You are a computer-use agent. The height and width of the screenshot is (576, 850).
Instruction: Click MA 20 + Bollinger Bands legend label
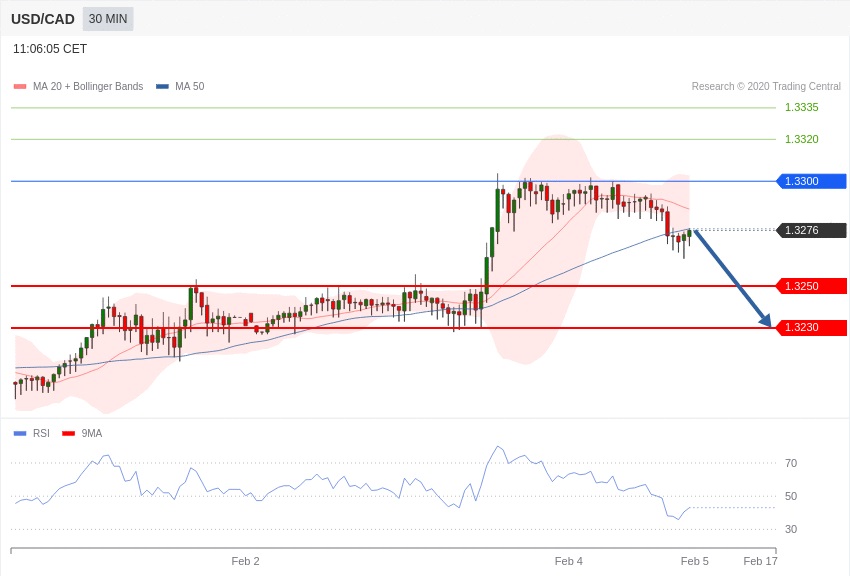88,86
